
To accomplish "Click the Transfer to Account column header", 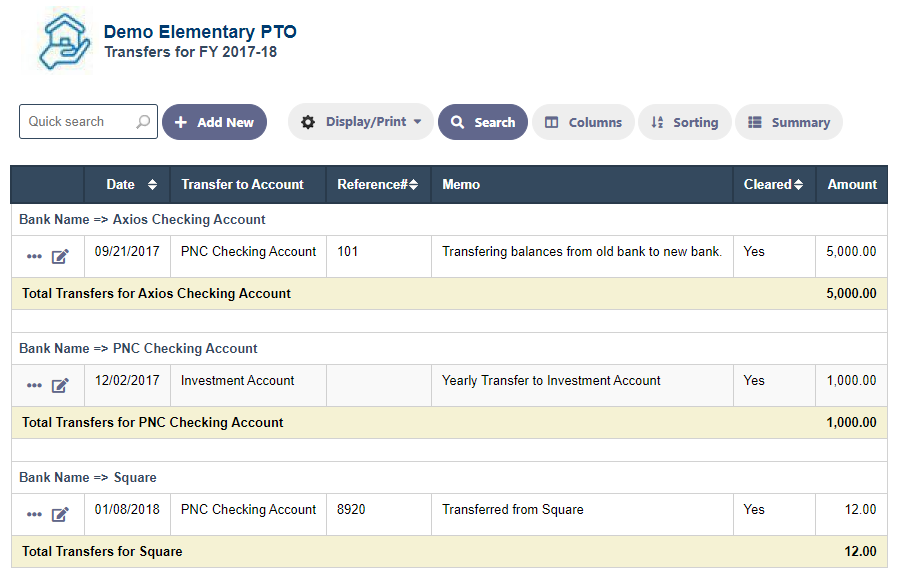I will (242, 184).
